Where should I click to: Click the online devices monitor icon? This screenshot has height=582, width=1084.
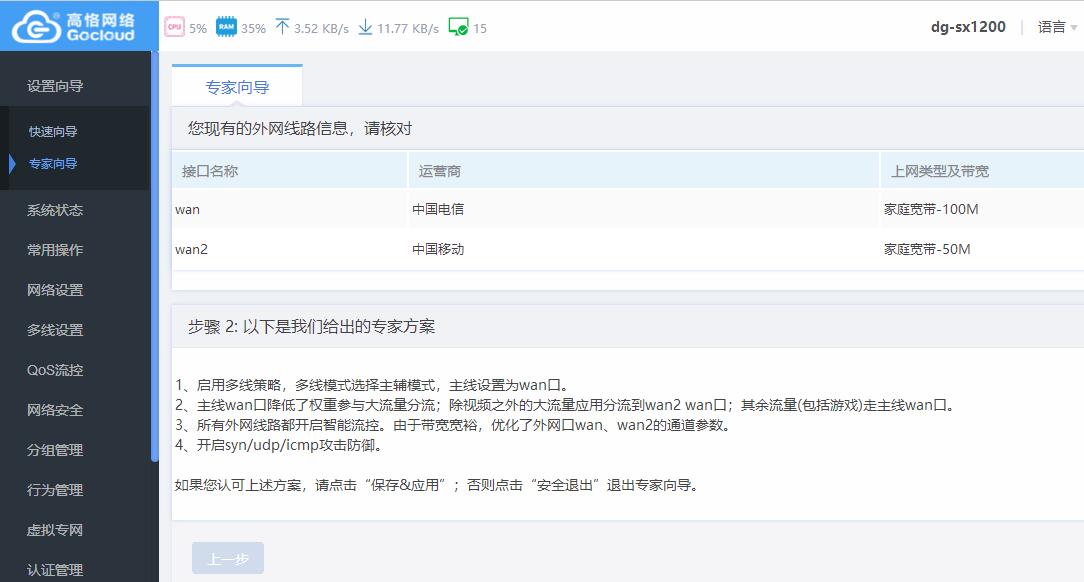point(458,28)
